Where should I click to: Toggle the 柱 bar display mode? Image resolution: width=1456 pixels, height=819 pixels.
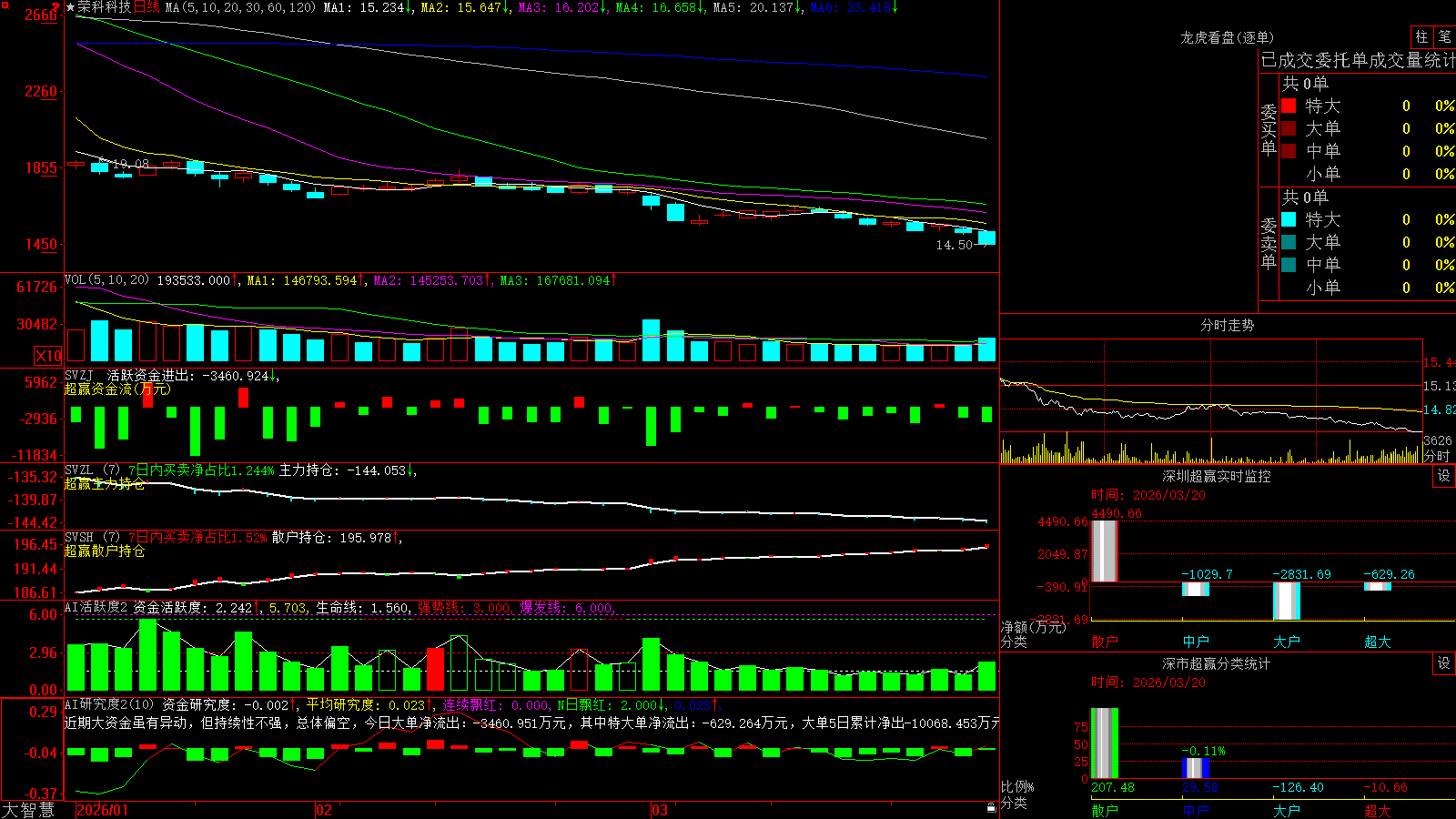pyautogui.click(x=1421, y=36)
